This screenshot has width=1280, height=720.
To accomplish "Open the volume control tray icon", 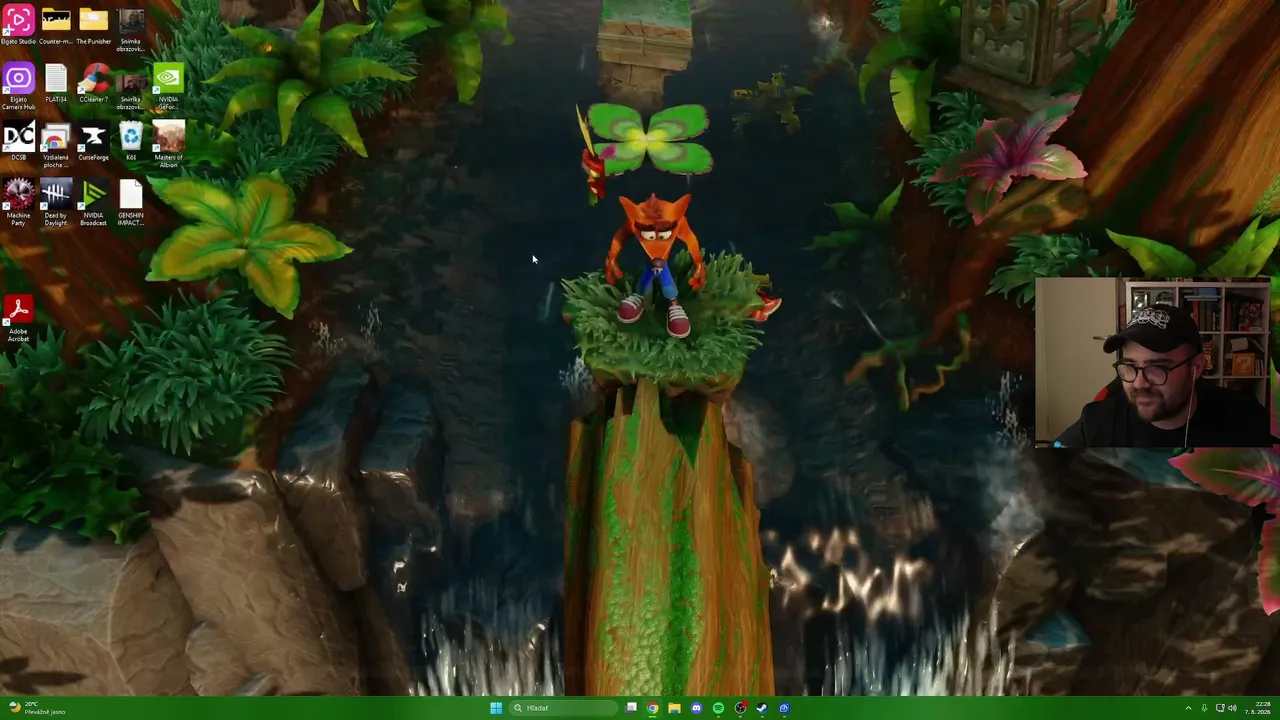I will [1232, 708].
